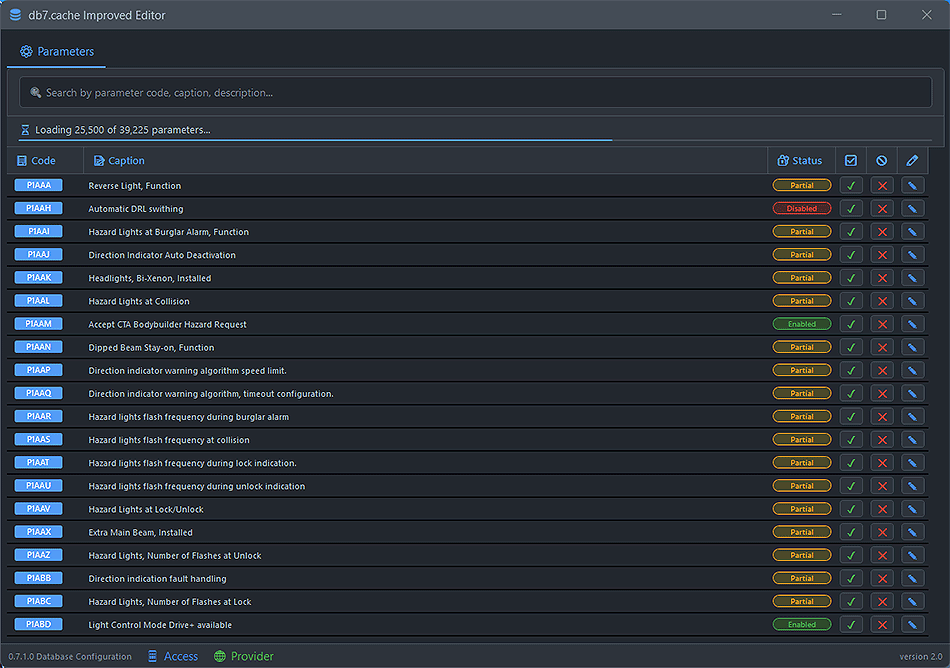Click the checkbox icon column header
Image resolution: width=950 pixels, height=668 pixels.
click(851, 160)
